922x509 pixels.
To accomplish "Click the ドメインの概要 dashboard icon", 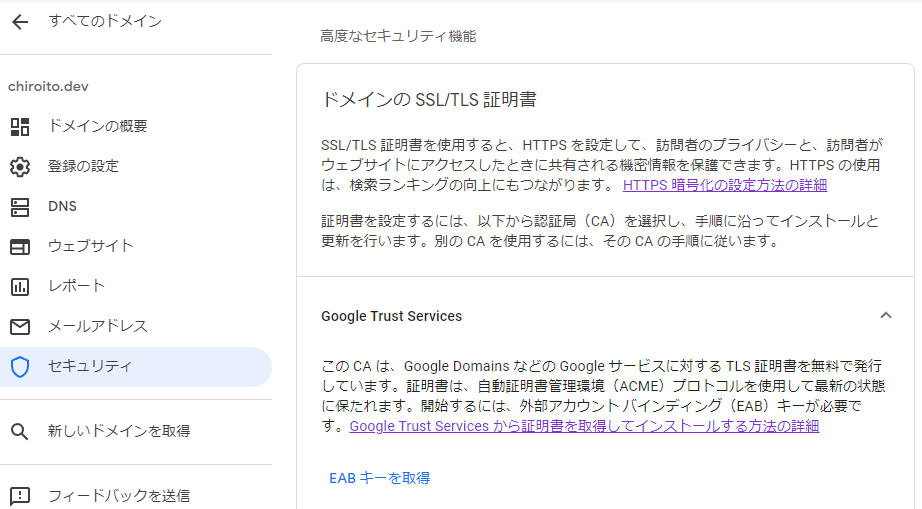I will click(20, 126).
